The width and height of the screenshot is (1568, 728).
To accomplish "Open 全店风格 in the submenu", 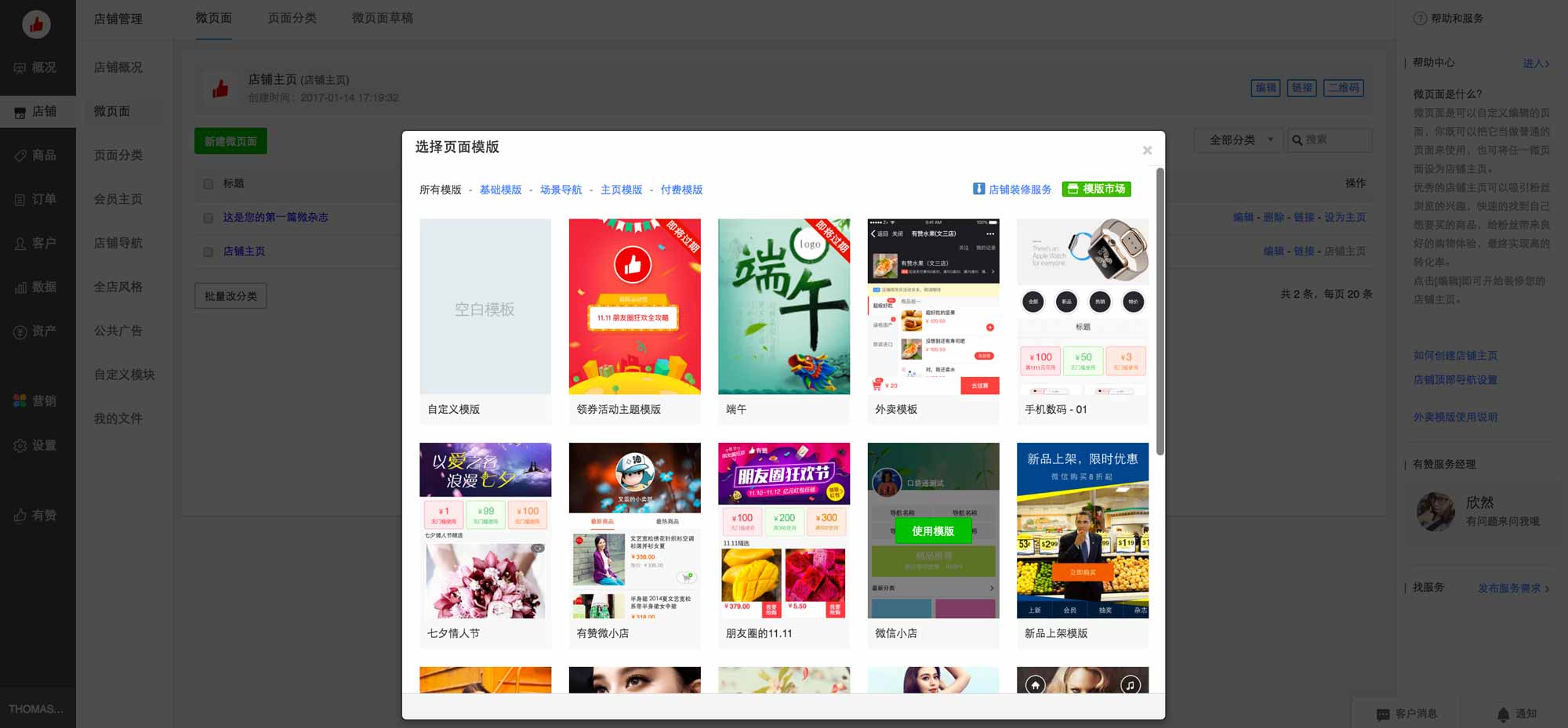I will coord(118,287).
